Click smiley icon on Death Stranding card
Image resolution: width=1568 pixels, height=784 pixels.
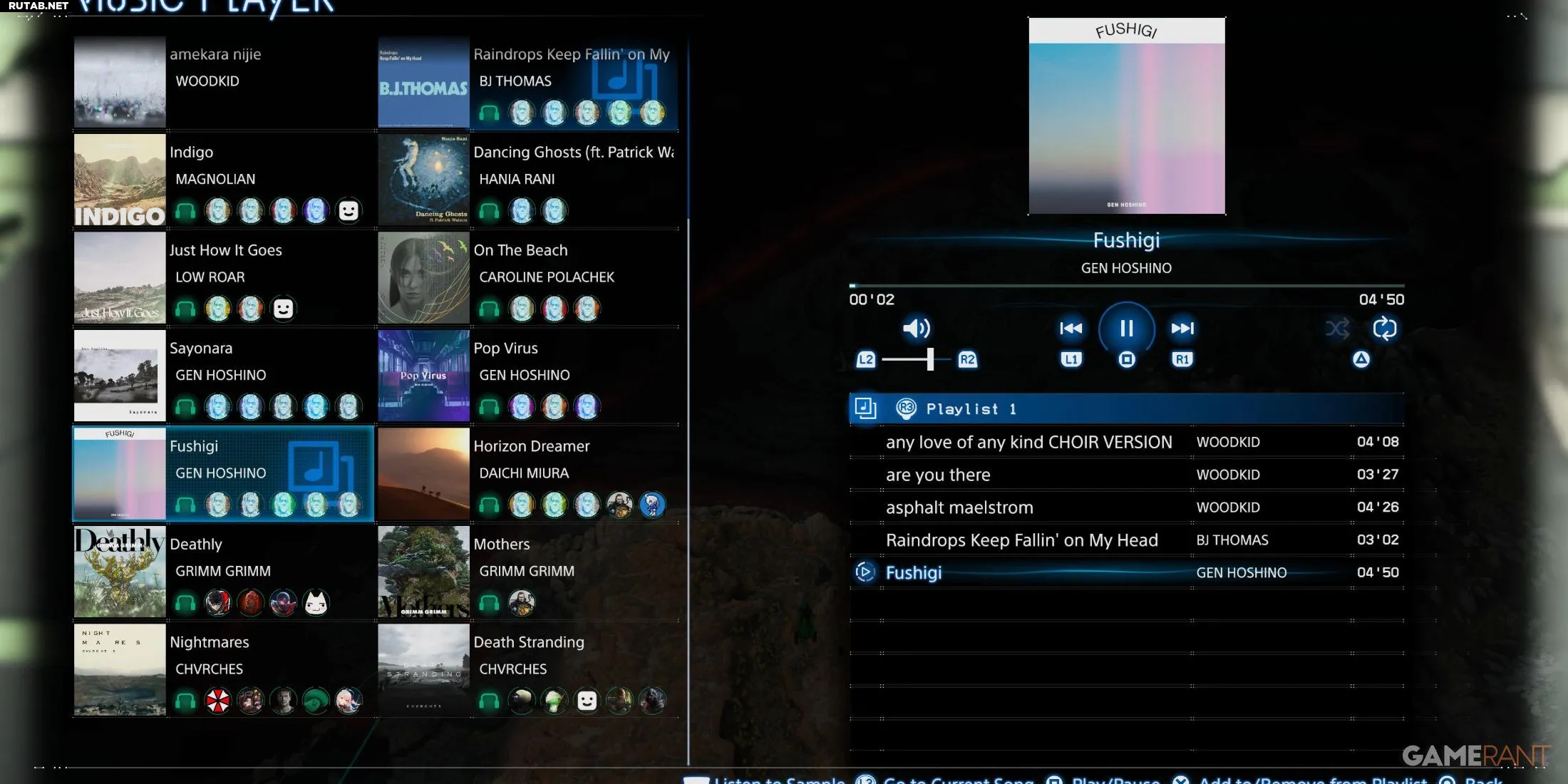(587, 701)
